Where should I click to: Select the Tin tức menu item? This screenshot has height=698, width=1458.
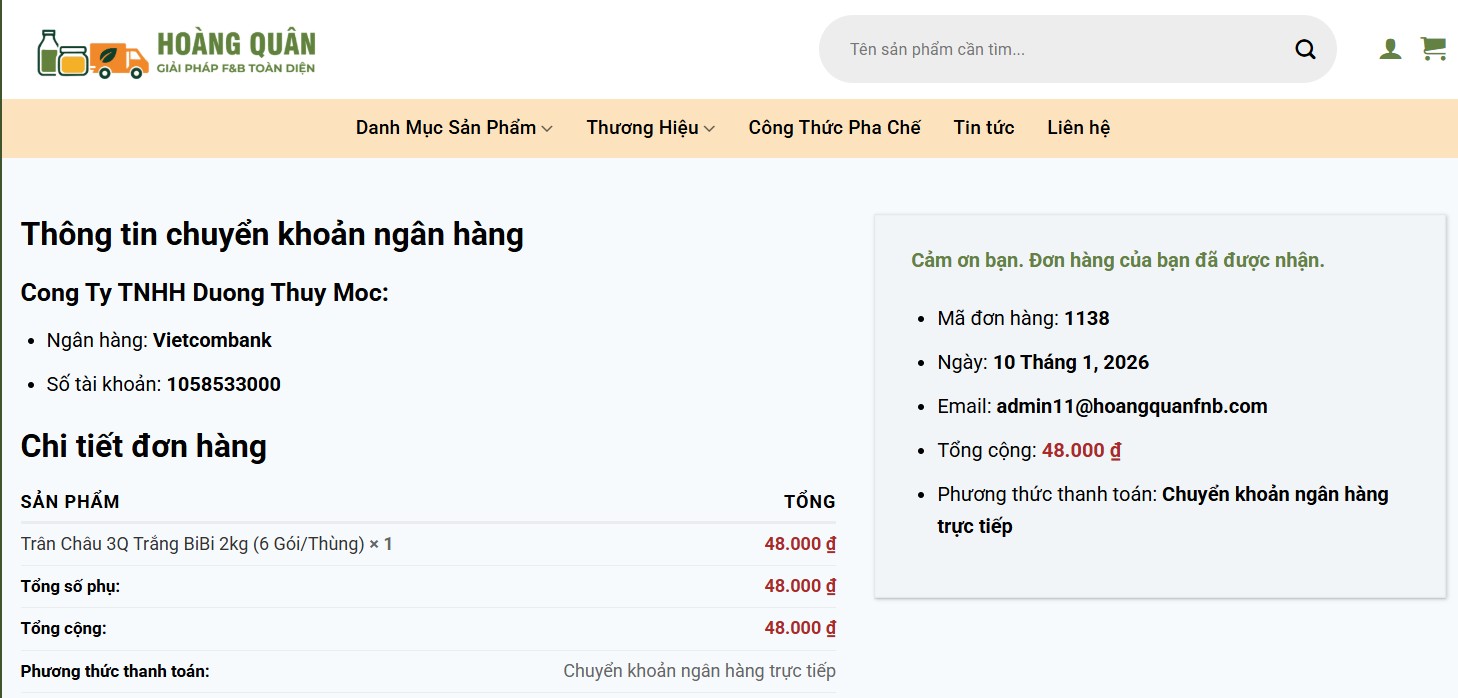[984, 128]
